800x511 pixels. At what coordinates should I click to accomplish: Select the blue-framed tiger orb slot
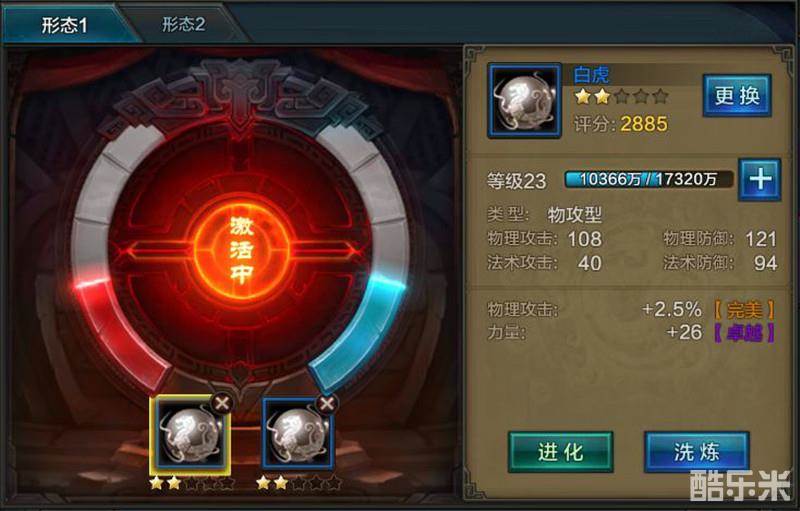(x=298, y=433)
